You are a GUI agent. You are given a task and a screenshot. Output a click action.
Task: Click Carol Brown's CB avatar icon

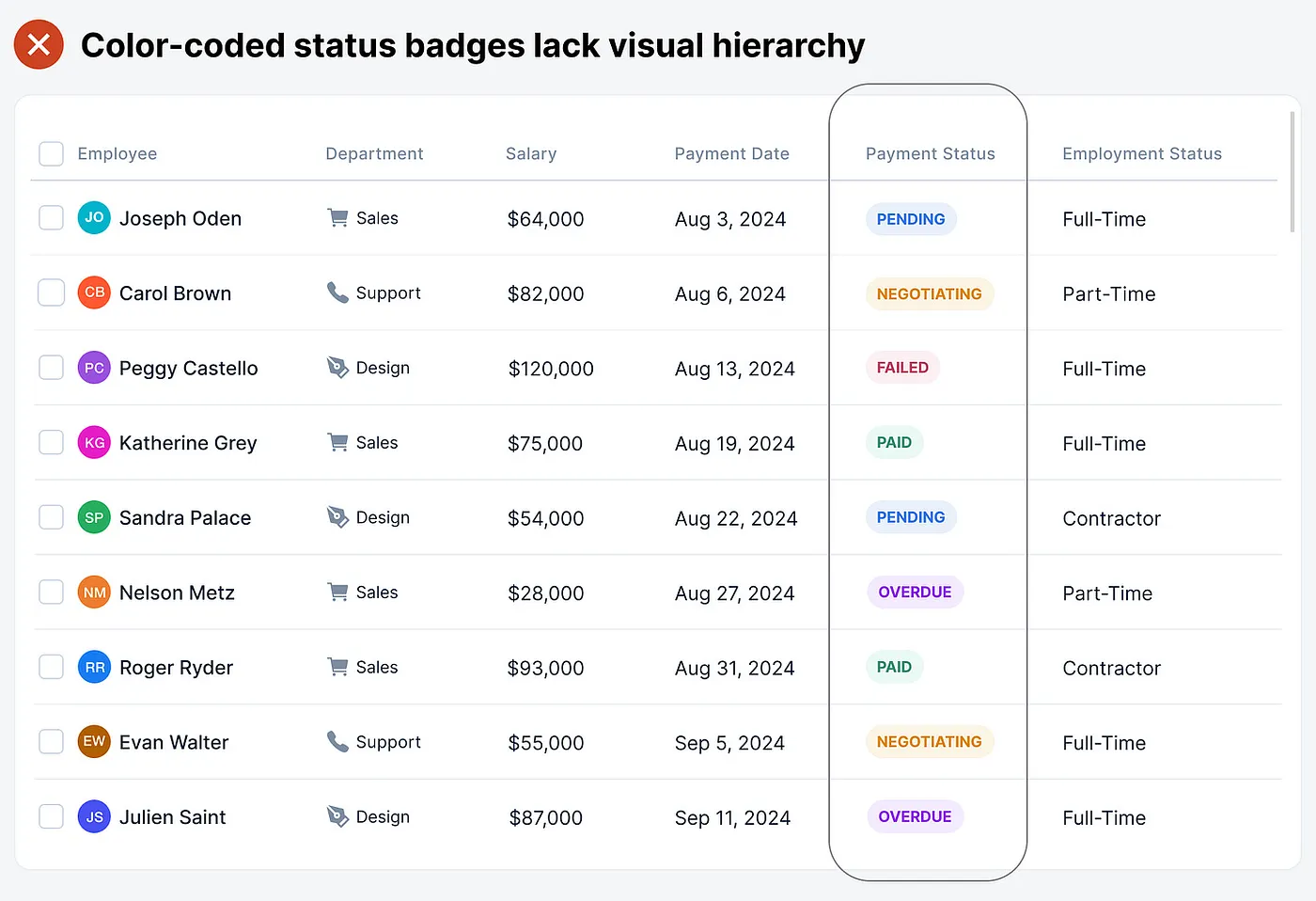[x=94, y=292]
